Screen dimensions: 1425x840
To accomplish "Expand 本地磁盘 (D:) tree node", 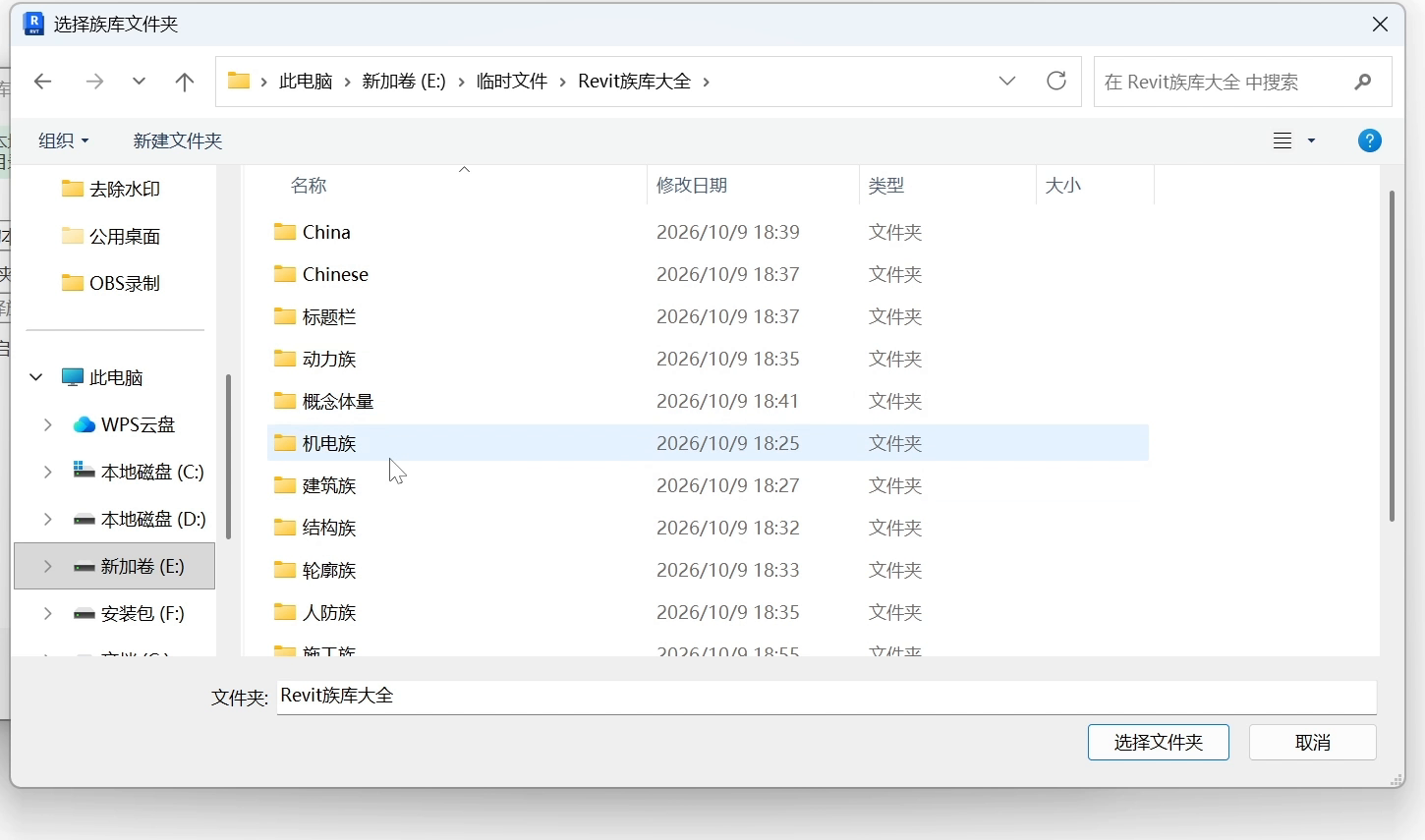I will pyautogui.click(x=47, y=519).
